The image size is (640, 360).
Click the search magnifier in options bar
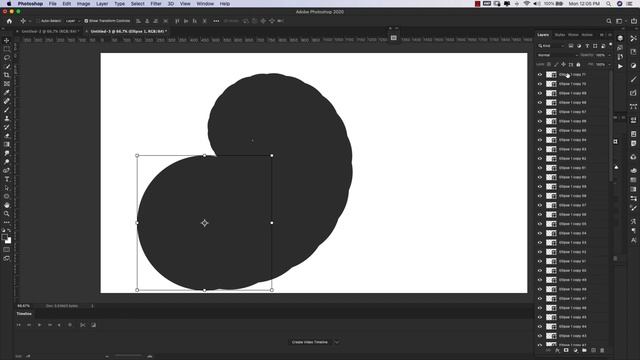tap(609, 21)
